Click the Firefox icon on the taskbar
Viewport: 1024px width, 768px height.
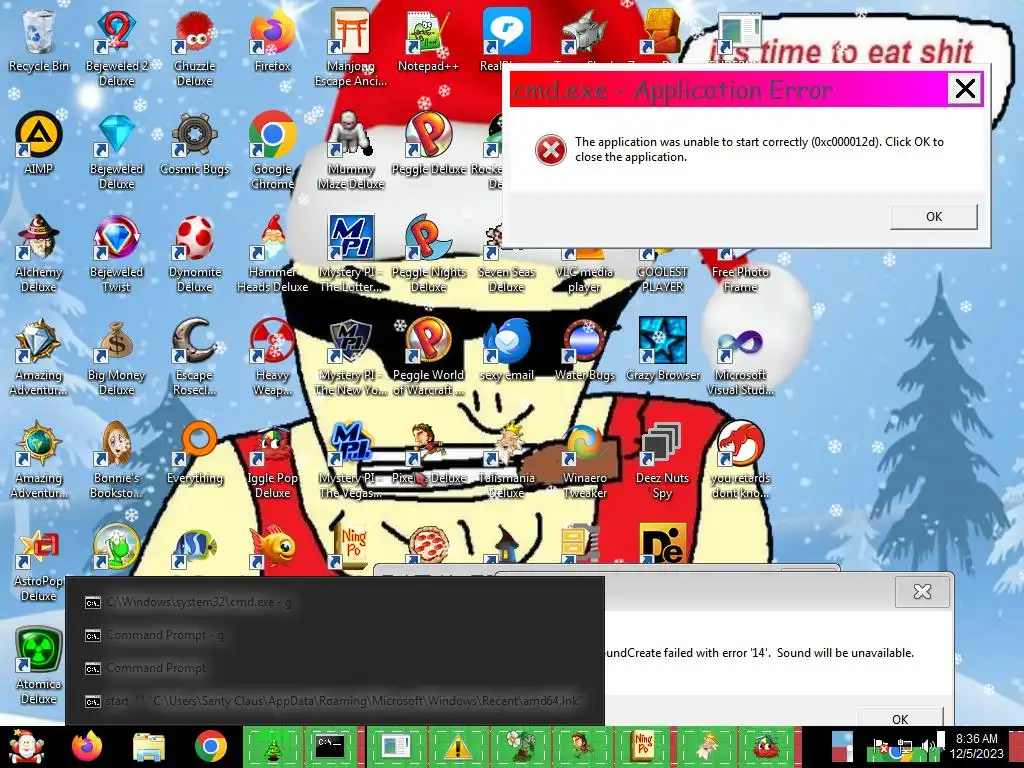click(x=87, y=746)
